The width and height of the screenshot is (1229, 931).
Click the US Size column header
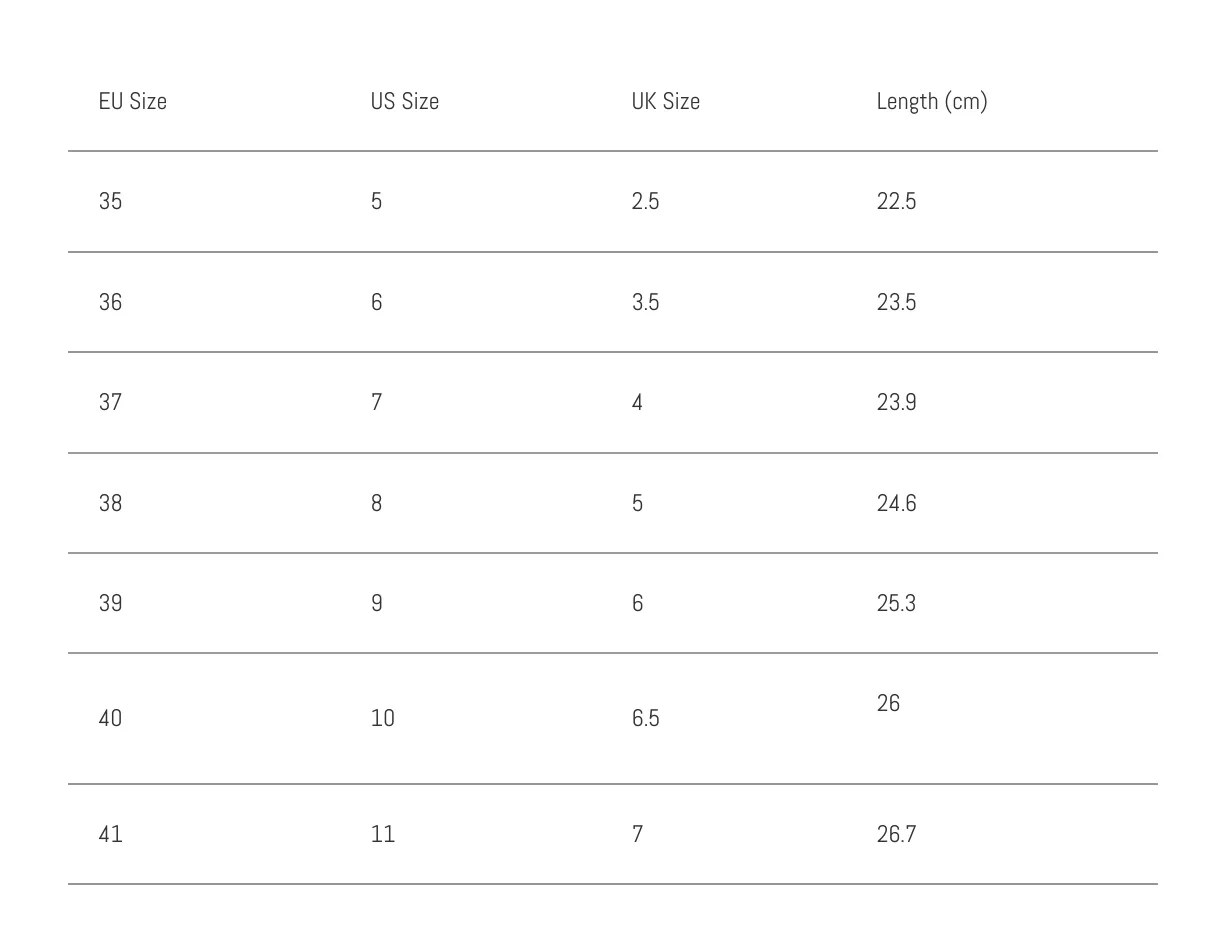(x=405, y=101)
